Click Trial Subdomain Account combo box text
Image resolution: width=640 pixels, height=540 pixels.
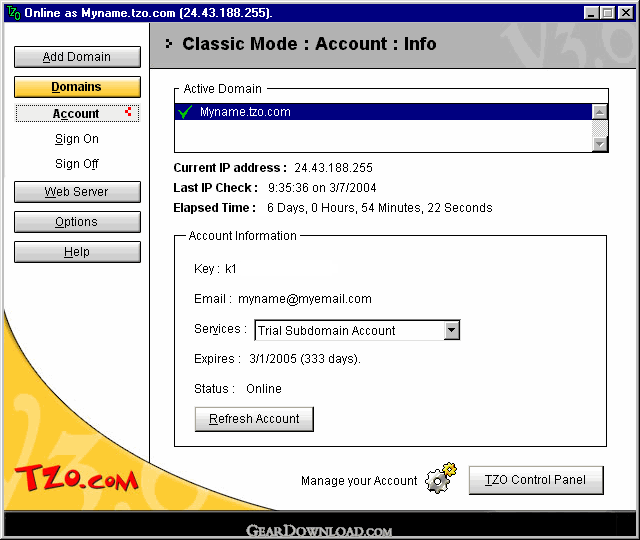pyautogui.click(x=327, y=331)
